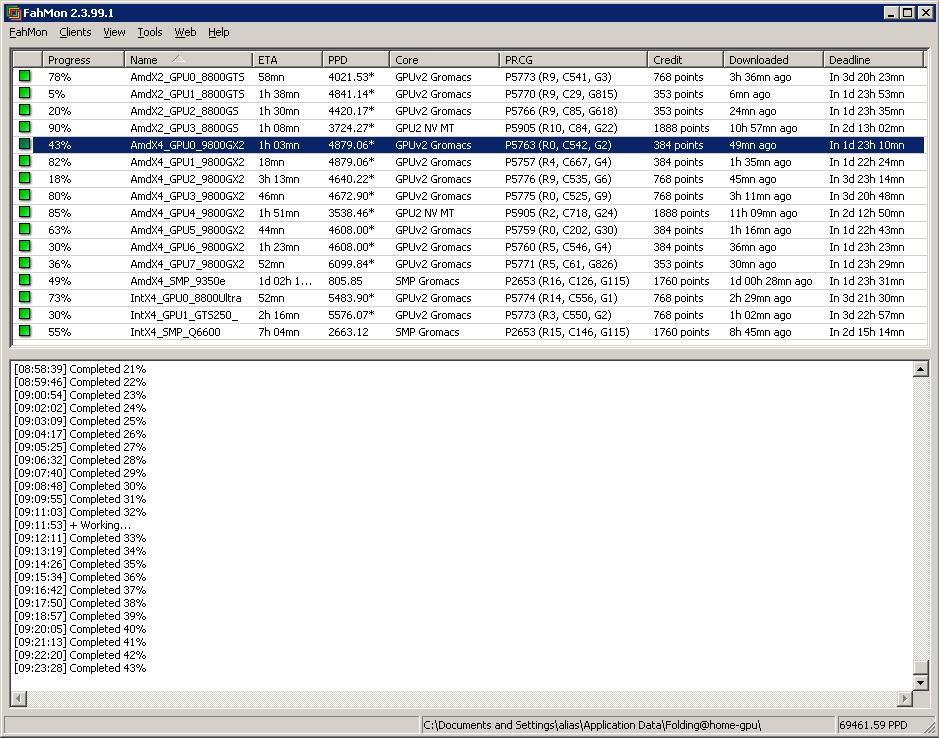Viewport: 939px width, 738px height.
Task: Click status icon of selected AmdX4_GPU0_9800GX2 row
Action: pos(25,144)
